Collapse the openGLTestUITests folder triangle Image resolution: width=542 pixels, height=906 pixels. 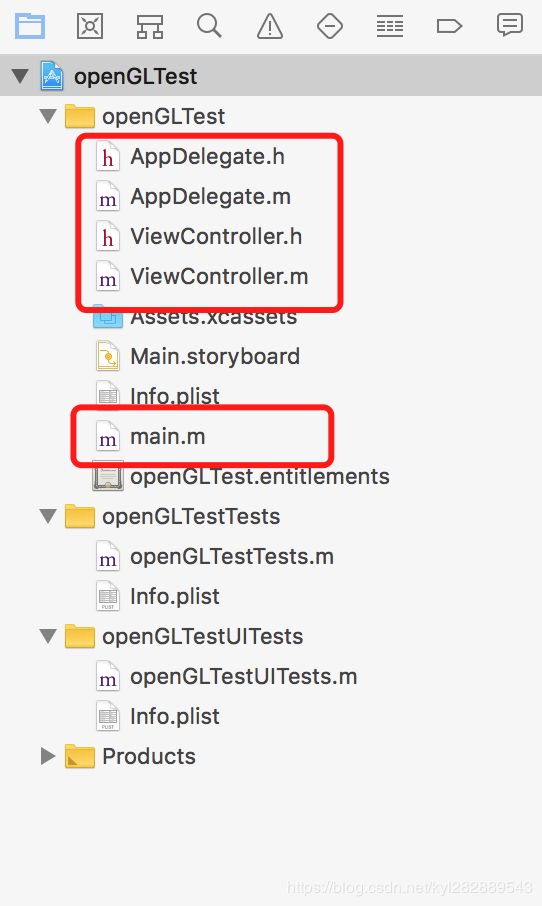(48, 636)
